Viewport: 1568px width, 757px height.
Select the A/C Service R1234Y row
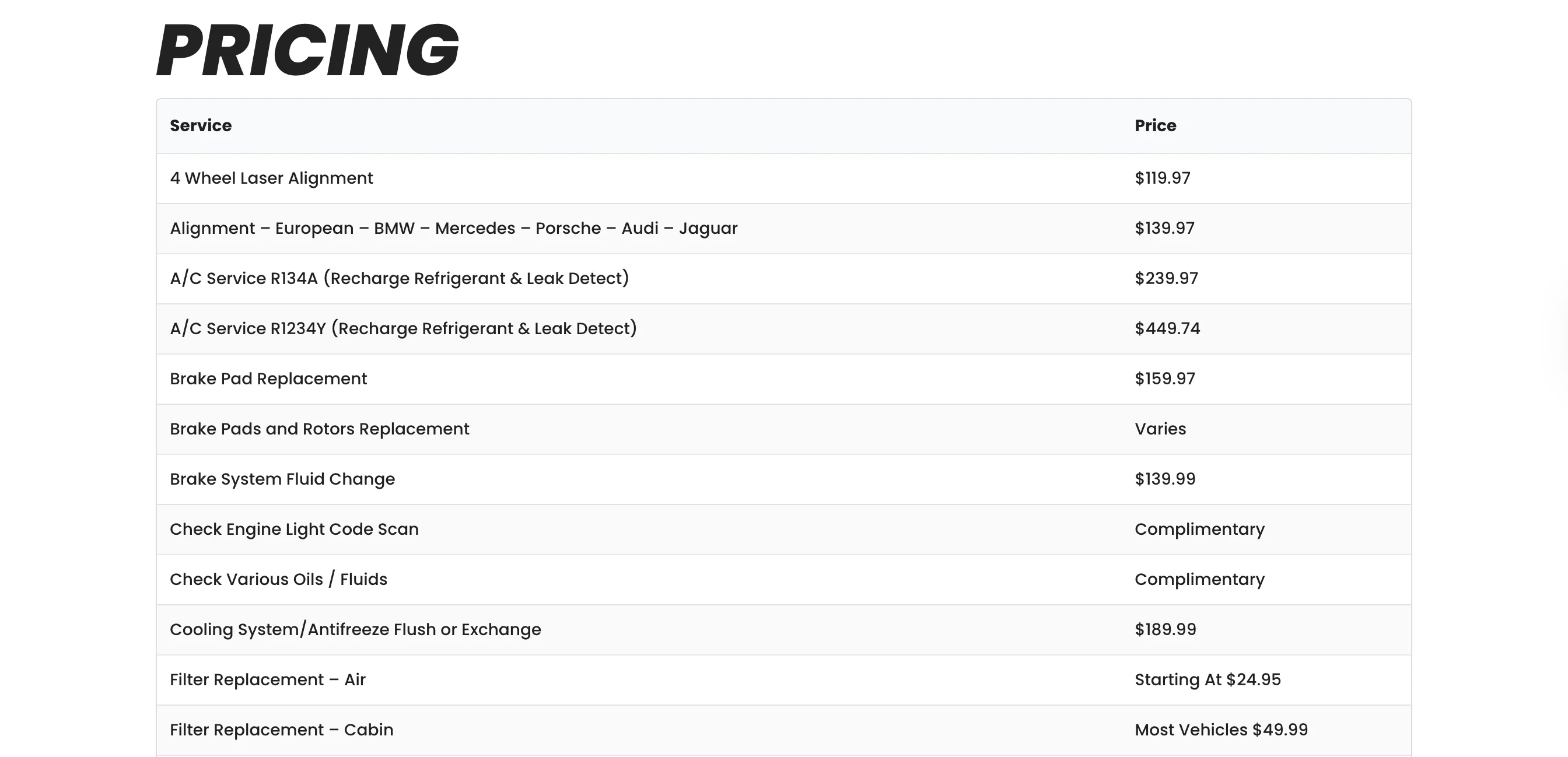pyautogui.click(x=403, y=328)
